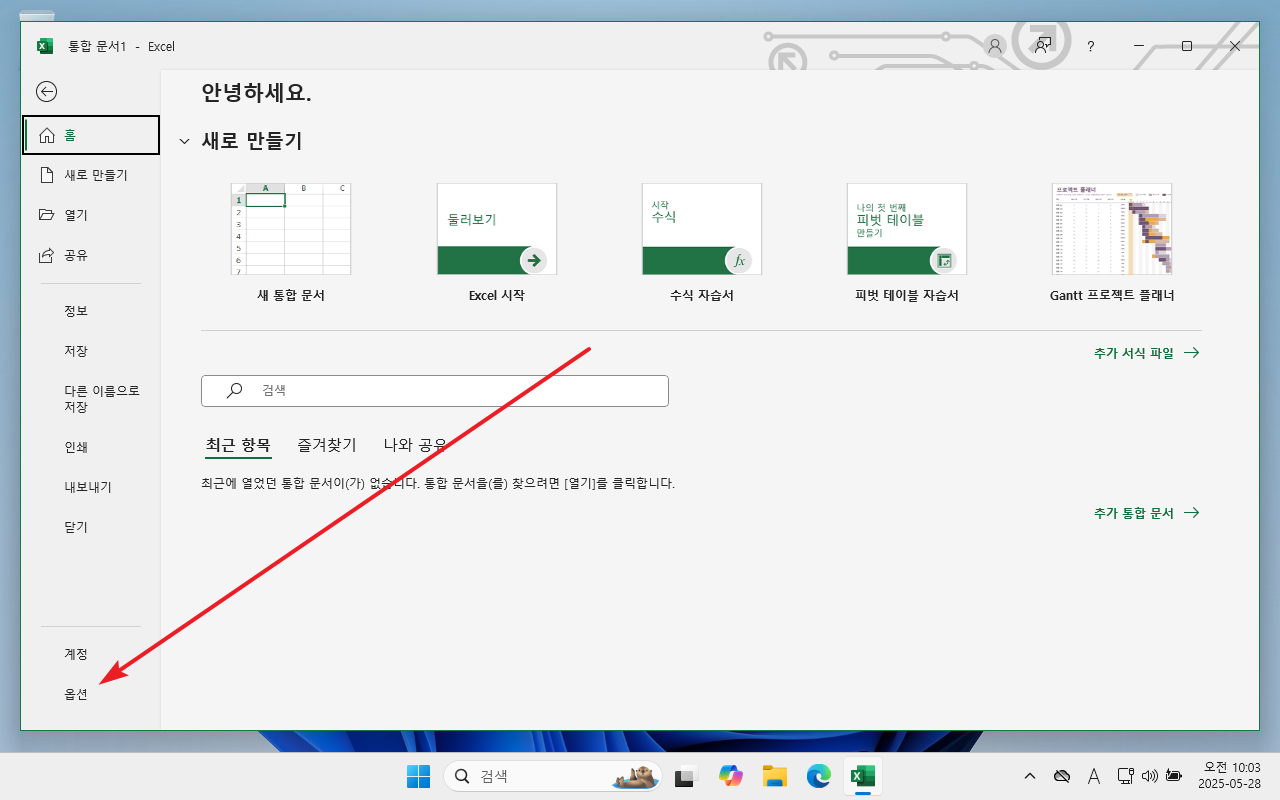Click the account profile icon in title bar
The image size is (1280, 800).
[x=994, y=46]
